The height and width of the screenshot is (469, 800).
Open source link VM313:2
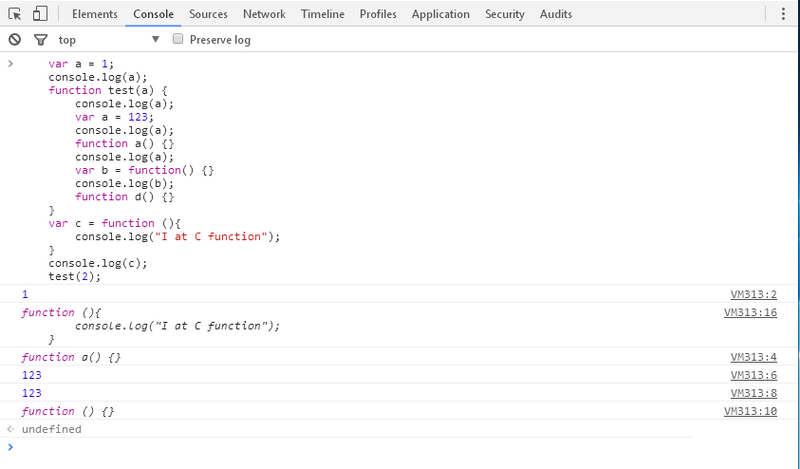click(753, 294)
